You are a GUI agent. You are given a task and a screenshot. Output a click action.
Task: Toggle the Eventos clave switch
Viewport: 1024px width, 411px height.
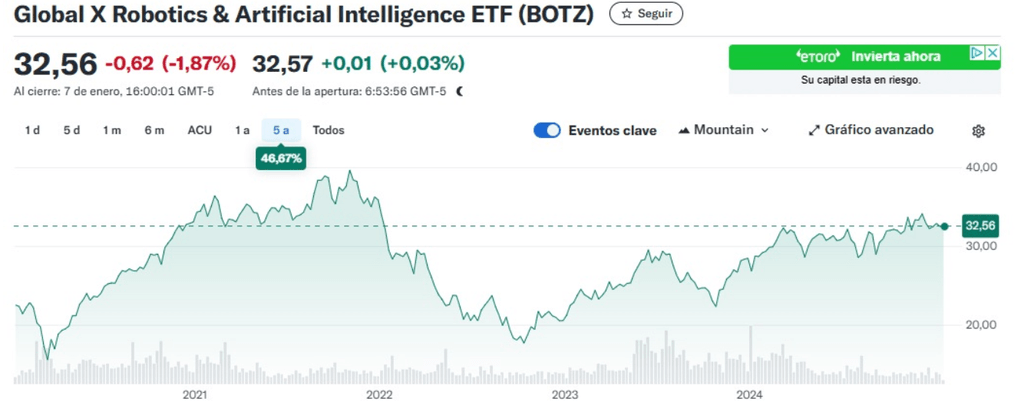[547, 130]
